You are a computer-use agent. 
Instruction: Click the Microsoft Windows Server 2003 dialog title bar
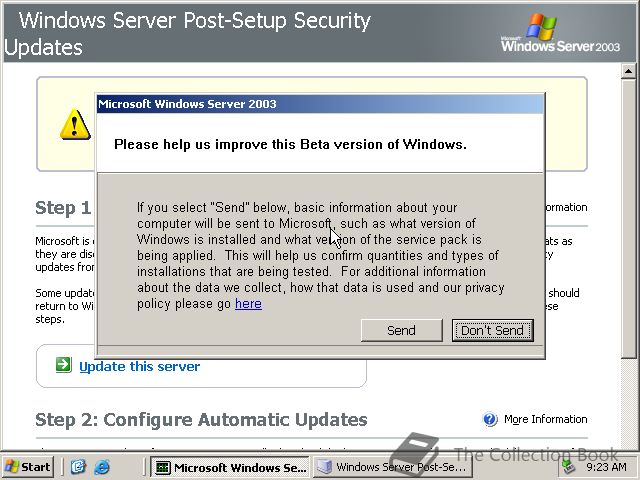(320, 104)
